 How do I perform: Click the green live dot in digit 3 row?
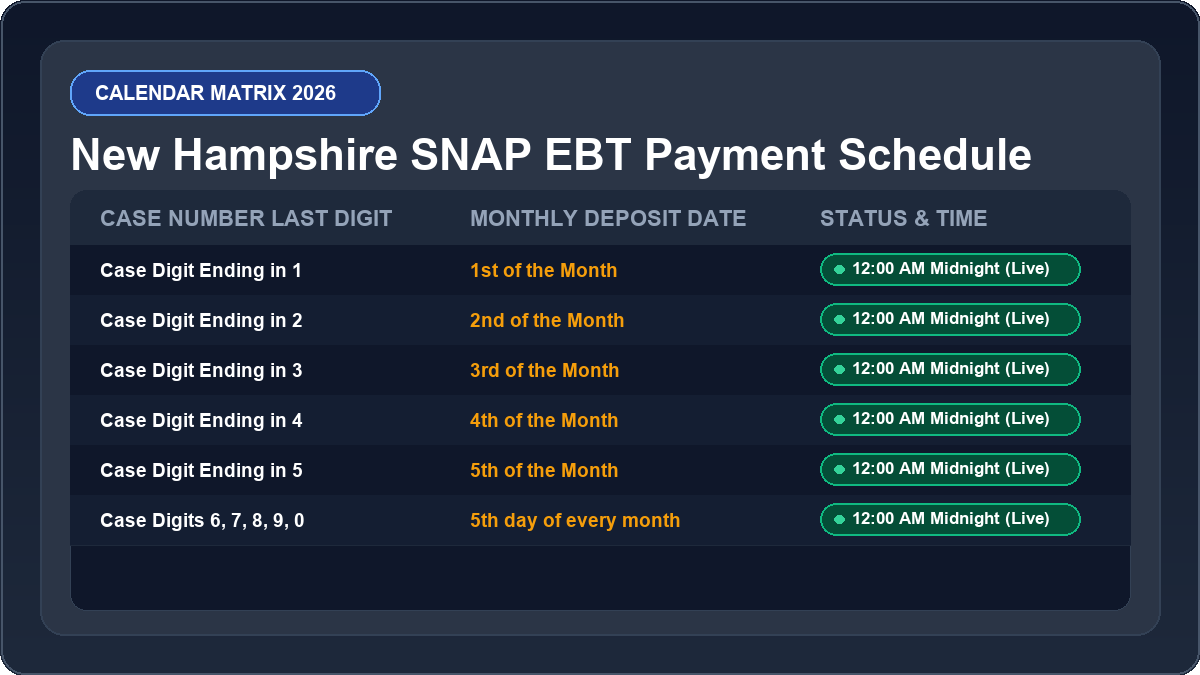(x=839, y=369)
